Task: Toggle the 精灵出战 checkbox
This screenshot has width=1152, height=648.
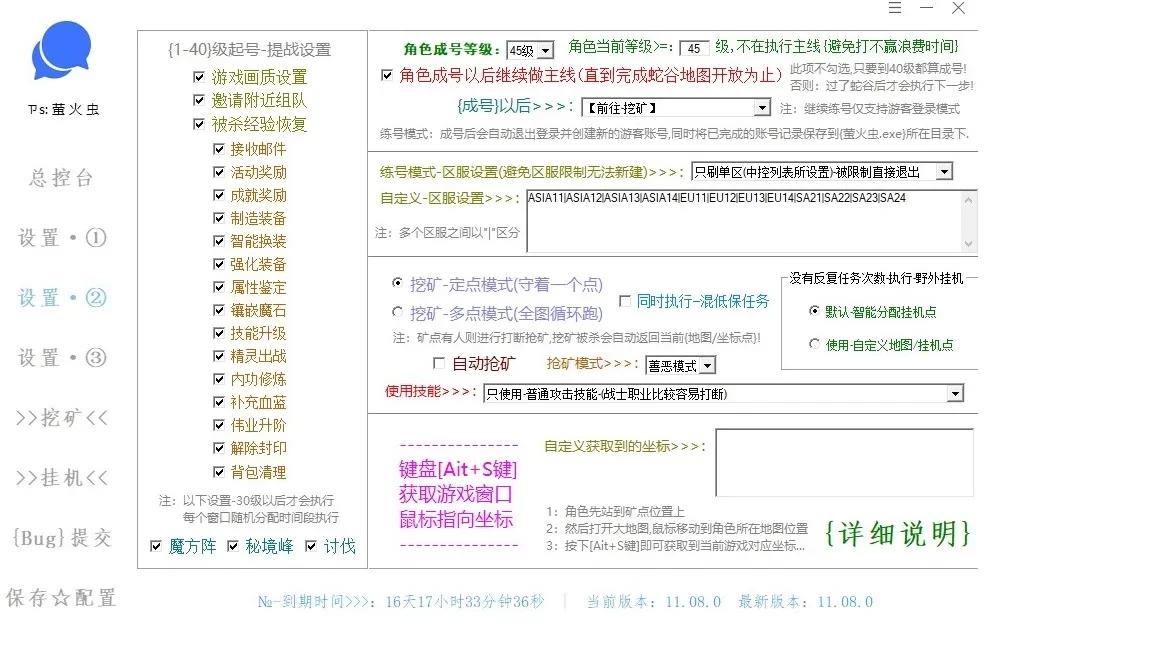Action: [218, 356]
